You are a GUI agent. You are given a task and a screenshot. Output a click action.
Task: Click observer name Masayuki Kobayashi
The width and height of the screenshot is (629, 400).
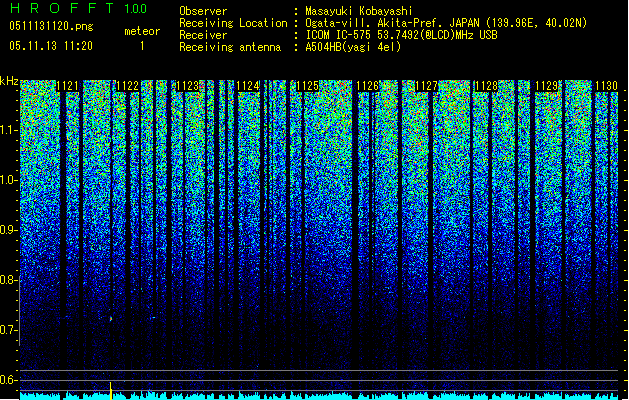tap(359, 11)
